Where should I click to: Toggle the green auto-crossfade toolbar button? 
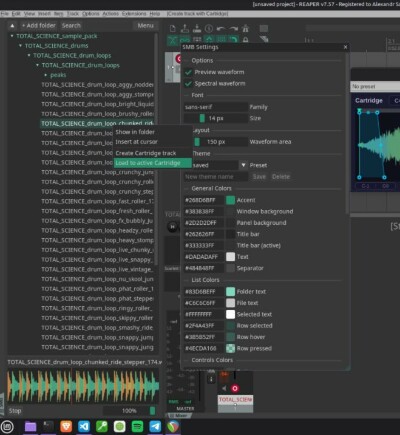pyautogui.click(x=172, y=41)
